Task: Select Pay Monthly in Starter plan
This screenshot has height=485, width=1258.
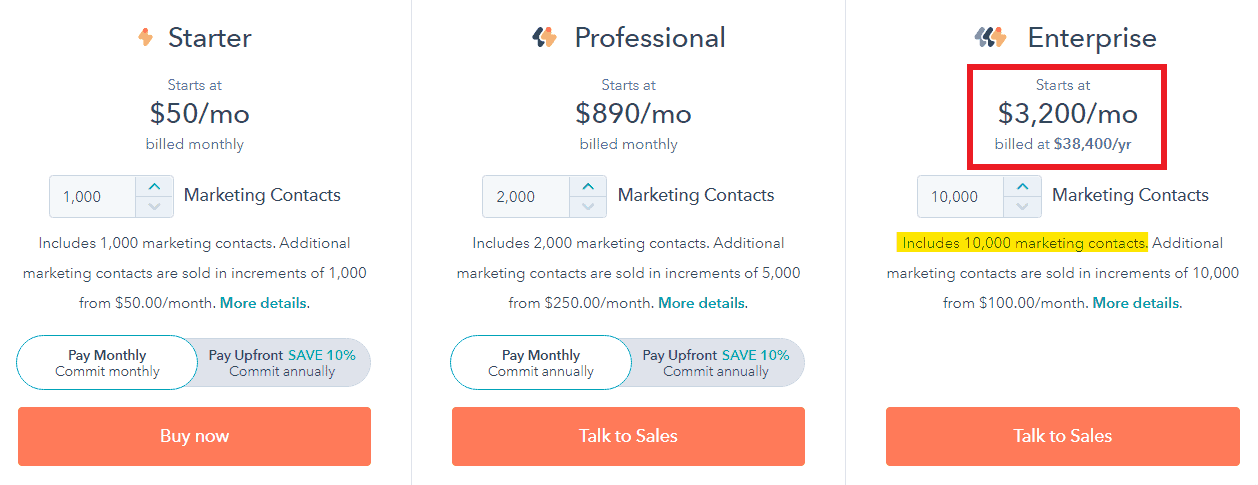Action: 107,362
